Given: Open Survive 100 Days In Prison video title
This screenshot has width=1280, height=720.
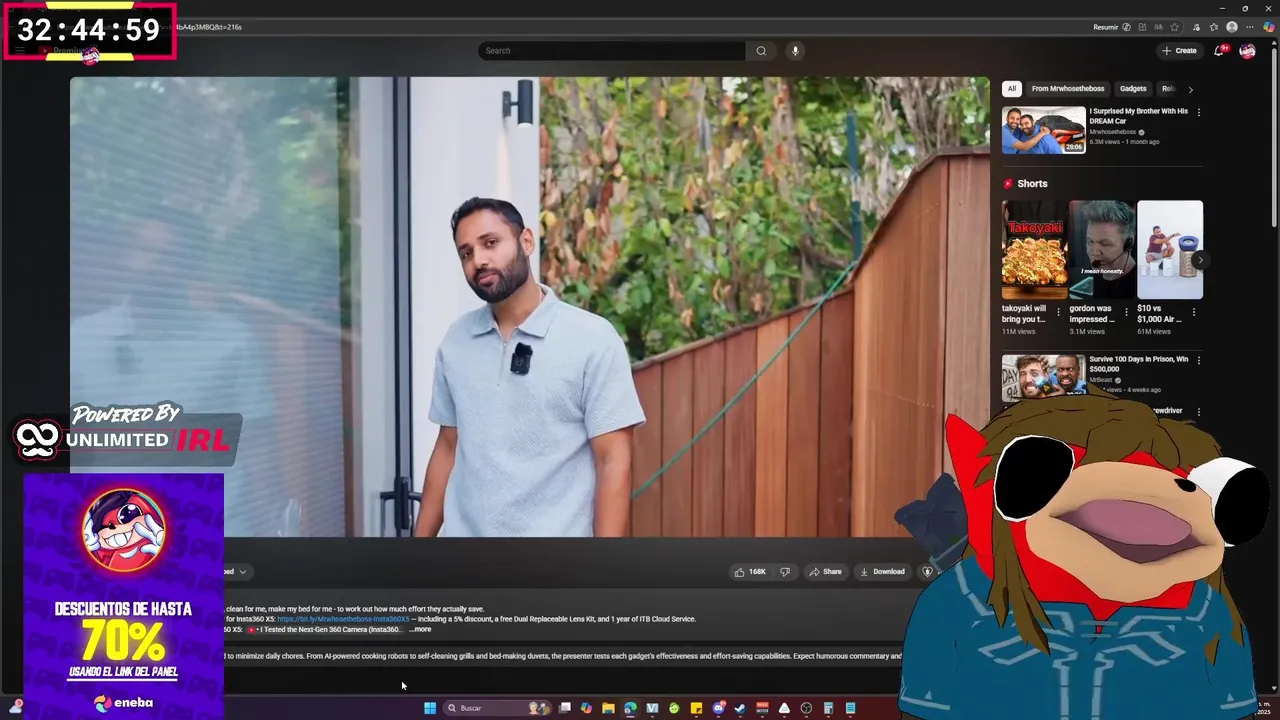Looking at the screenshot, I should (x=1139, y=364).
